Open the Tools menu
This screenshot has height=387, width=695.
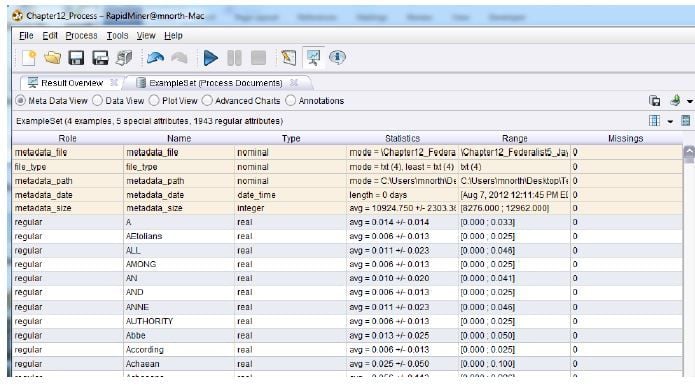117,35
